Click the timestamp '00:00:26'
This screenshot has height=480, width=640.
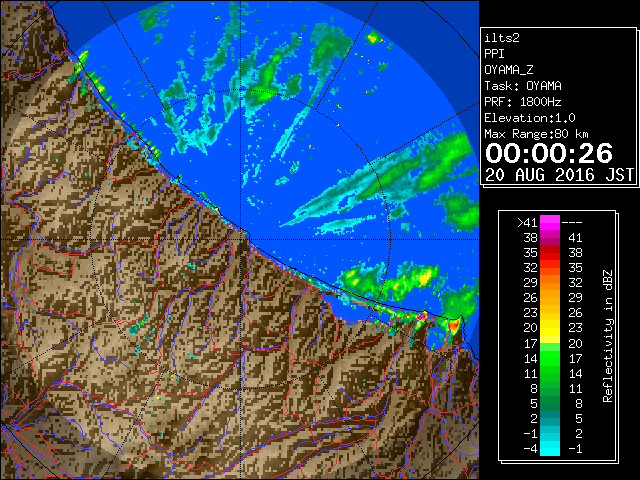click(549, 153)
